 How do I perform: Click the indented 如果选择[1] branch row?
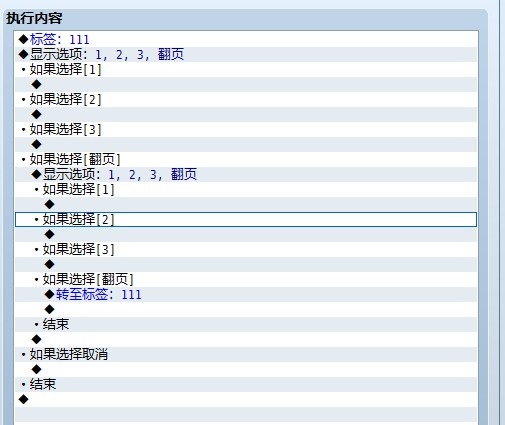(x=246, y=189)
